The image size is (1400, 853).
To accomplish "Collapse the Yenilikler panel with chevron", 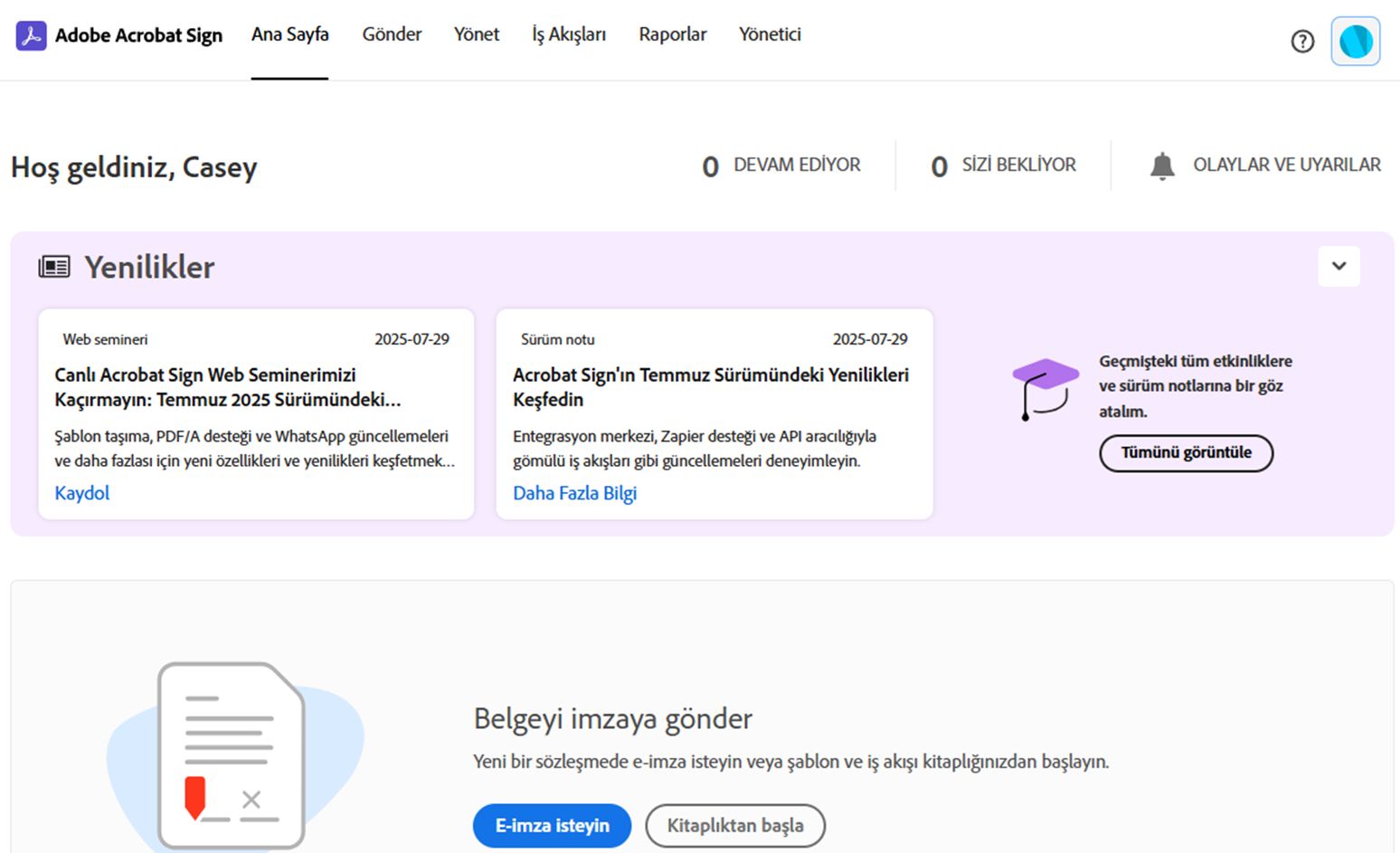I will point(1339,266).
